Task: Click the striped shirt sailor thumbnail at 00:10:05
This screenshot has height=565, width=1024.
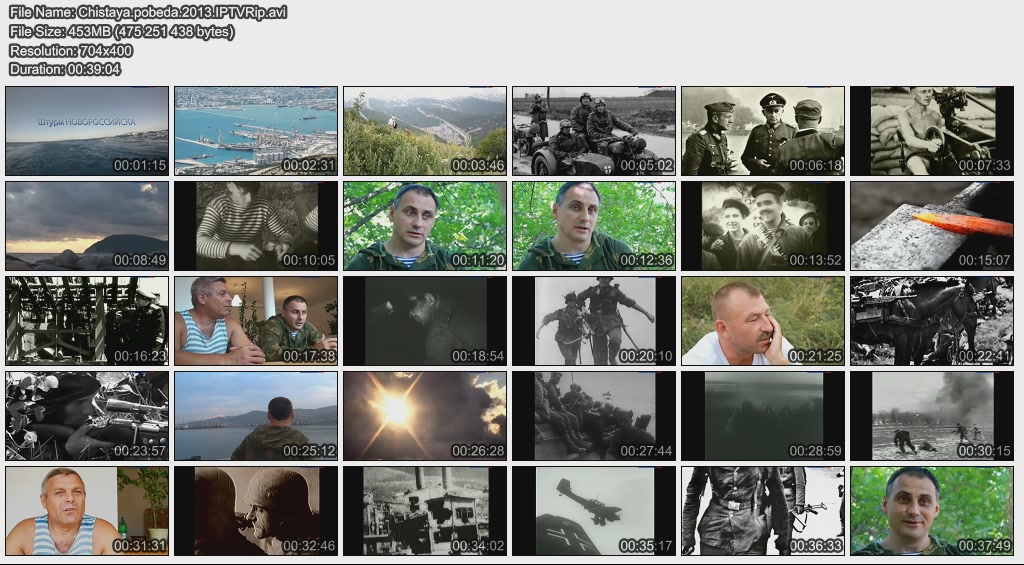Action: (256, 226)
